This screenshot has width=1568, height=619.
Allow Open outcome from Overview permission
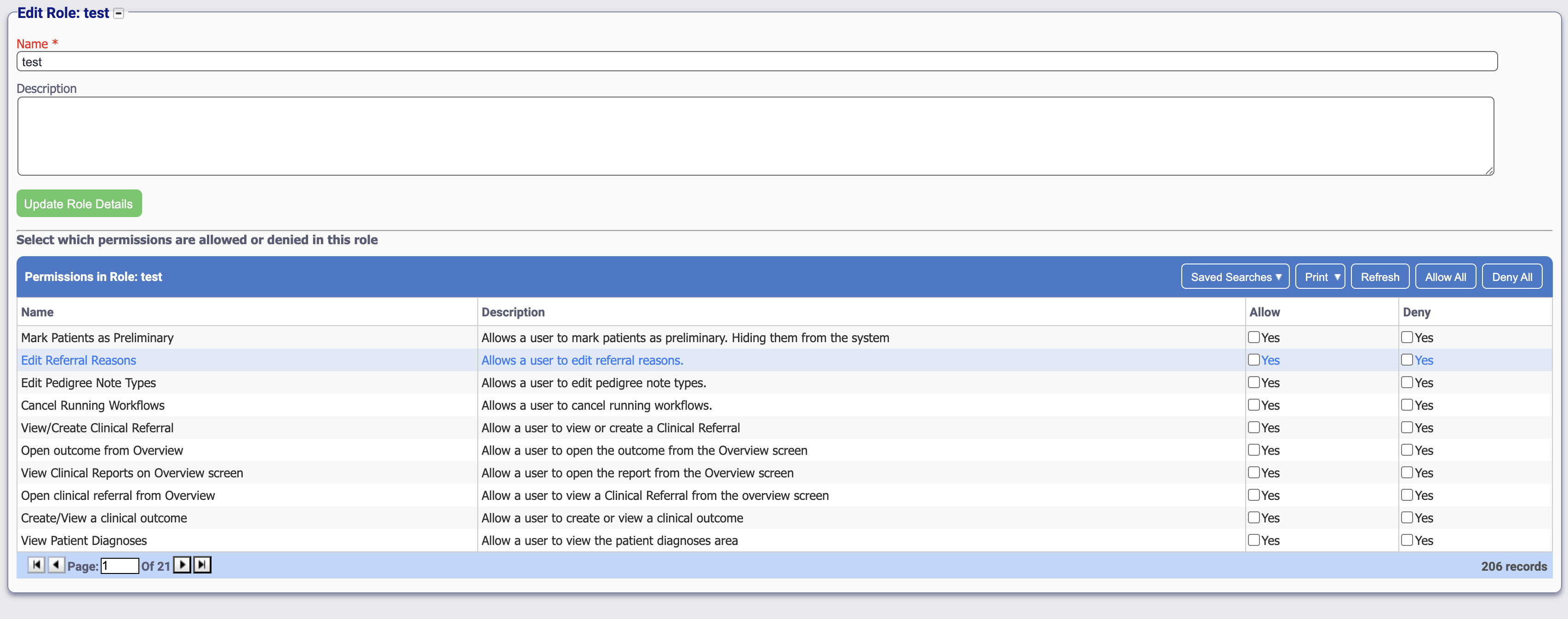tap(1254, 450)
